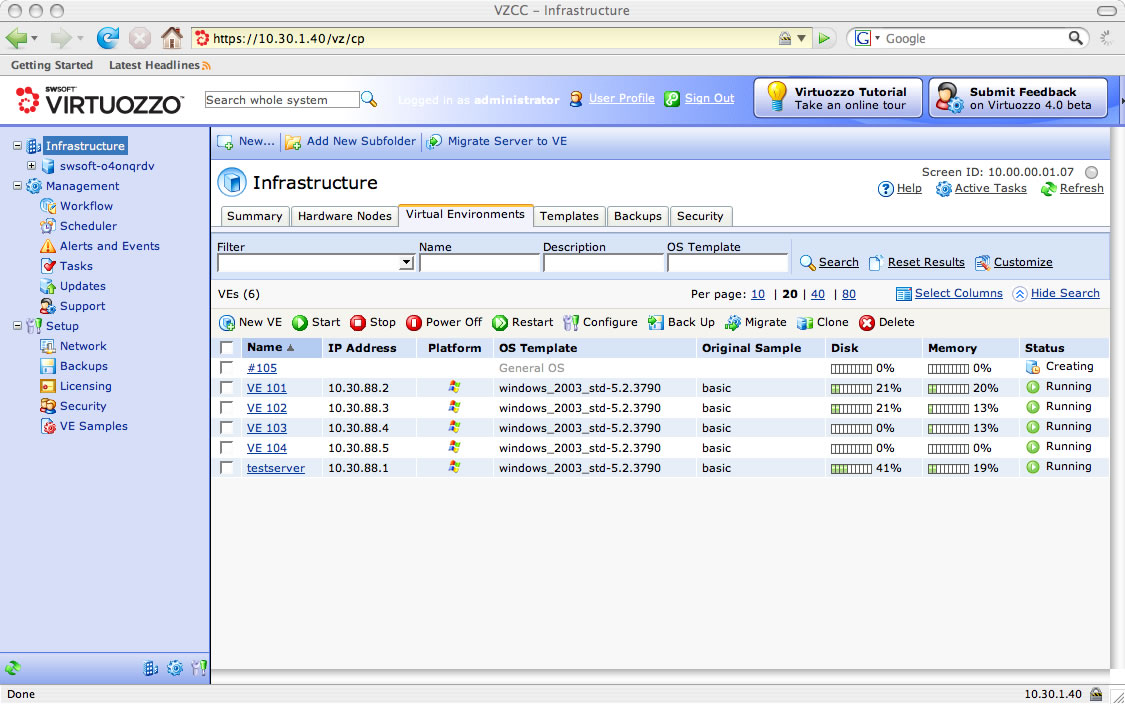Click the Restart VE icon

click(500, 323)
